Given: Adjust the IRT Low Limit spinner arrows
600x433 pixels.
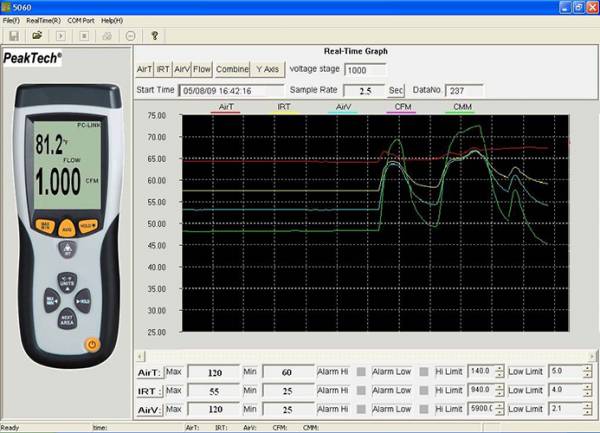Looking at the screenshot, I should pyautogui.click(x=587, y=390).
